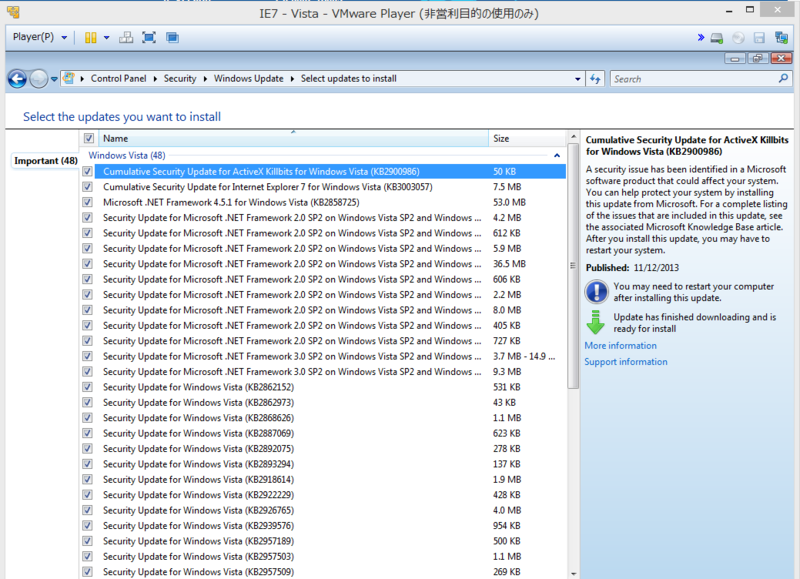This screenshot has height=579, width=800.
Task: Click the search magnifier icon
Action: coord(783,79)
